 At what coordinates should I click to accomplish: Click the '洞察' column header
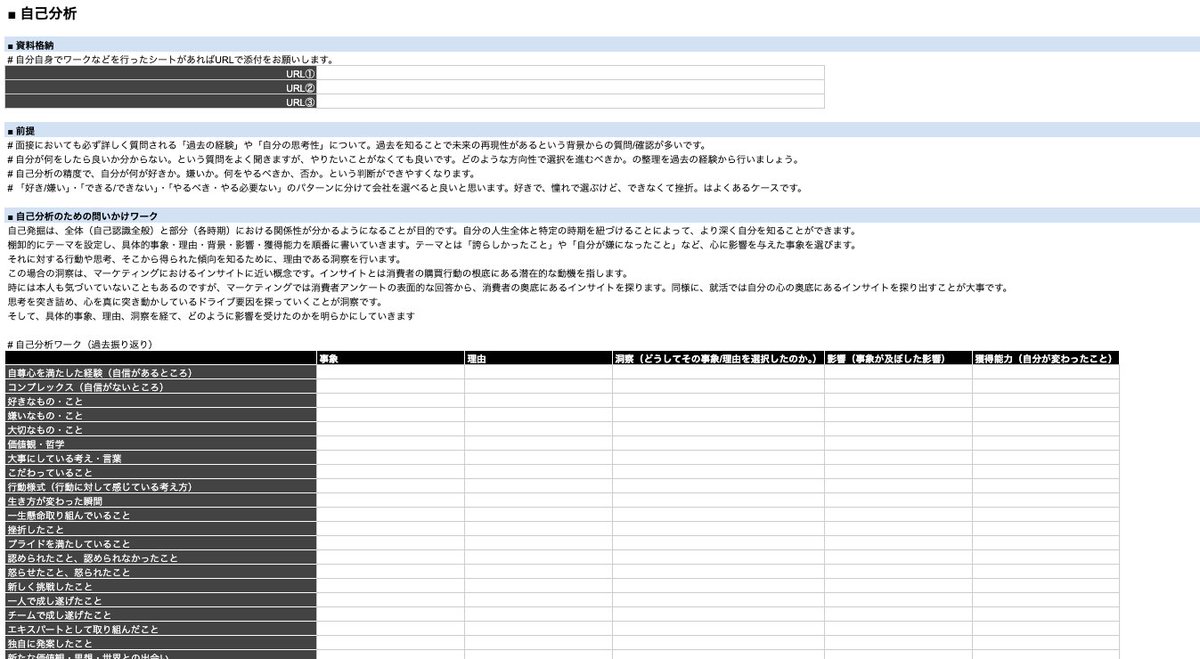coord(717,358)
